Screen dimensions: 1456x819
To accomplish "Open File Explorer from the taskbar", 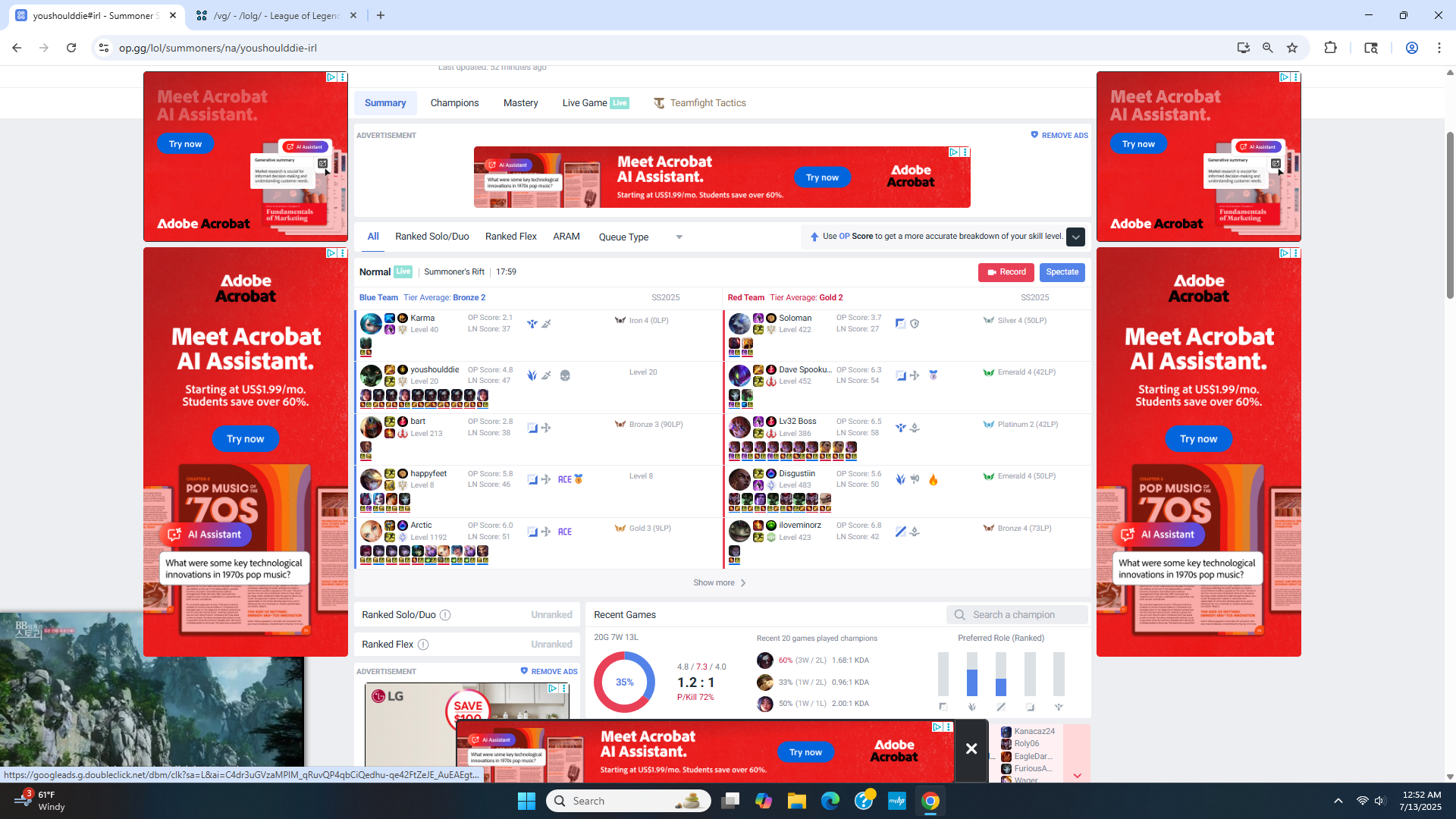I will pos(796,801).
